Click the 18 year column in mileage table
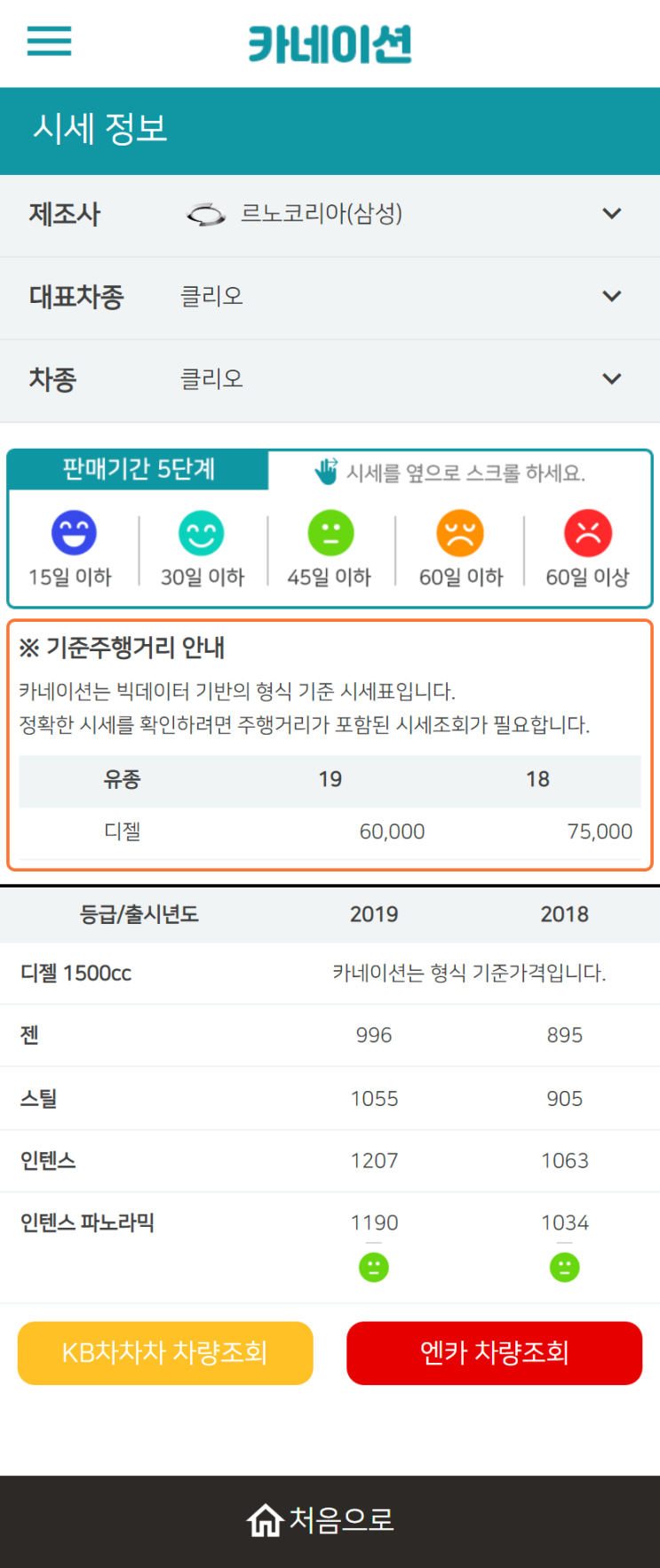Viewport: 660px width, 1568px height. click(537, 779)
